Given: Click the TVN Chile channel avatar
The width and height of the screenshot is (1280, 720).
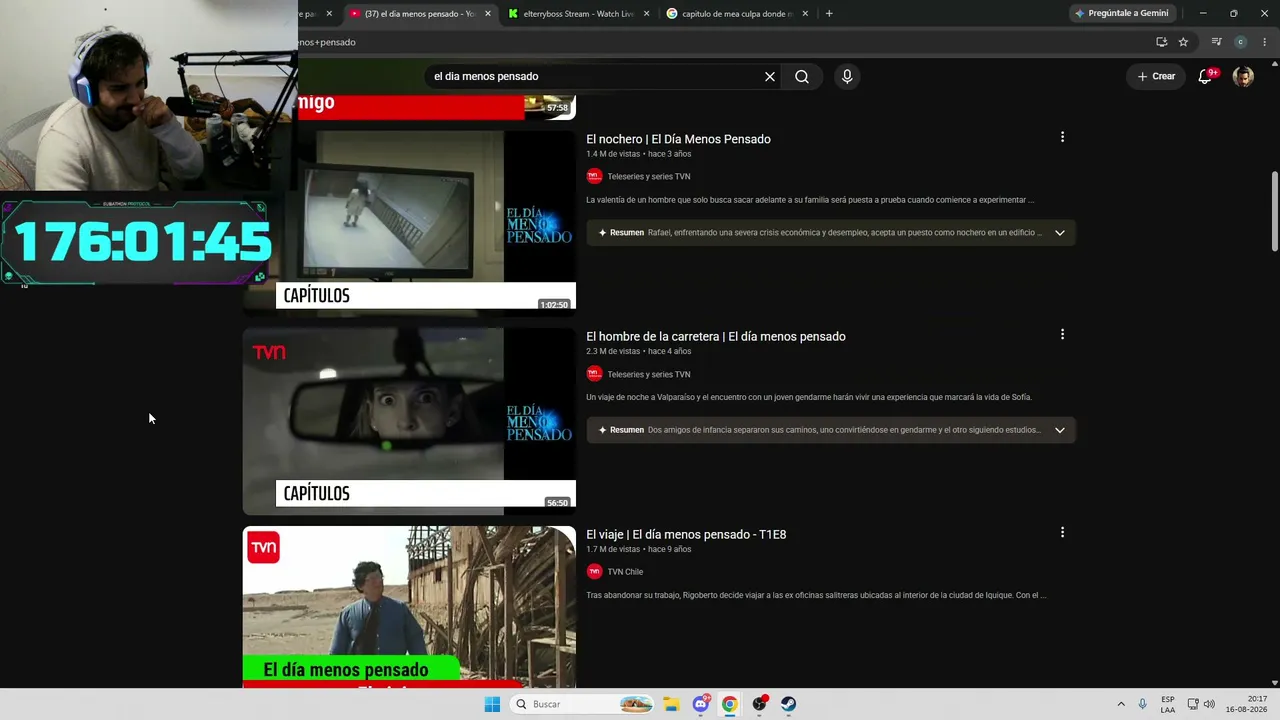Looking at the screenshot, I should (594, 572).
